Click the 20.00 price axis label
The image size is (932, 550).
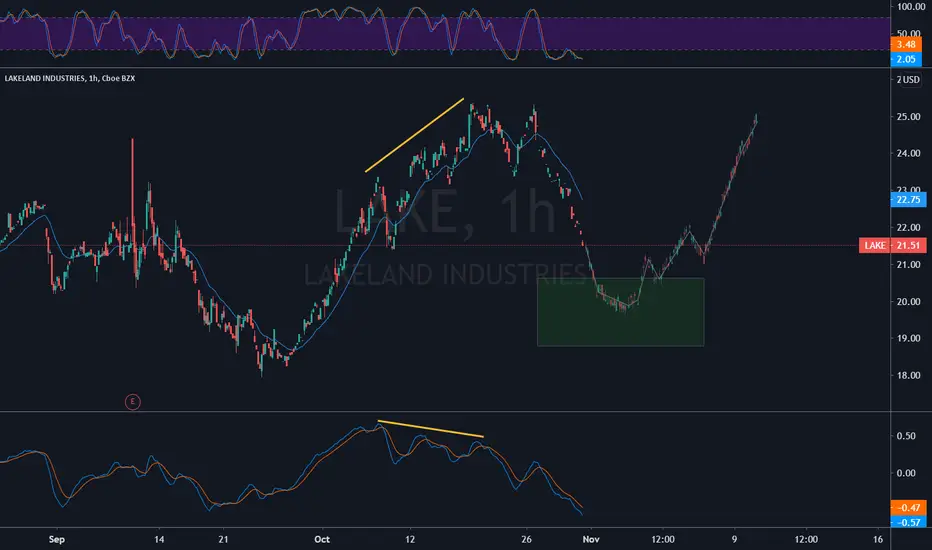908,301
